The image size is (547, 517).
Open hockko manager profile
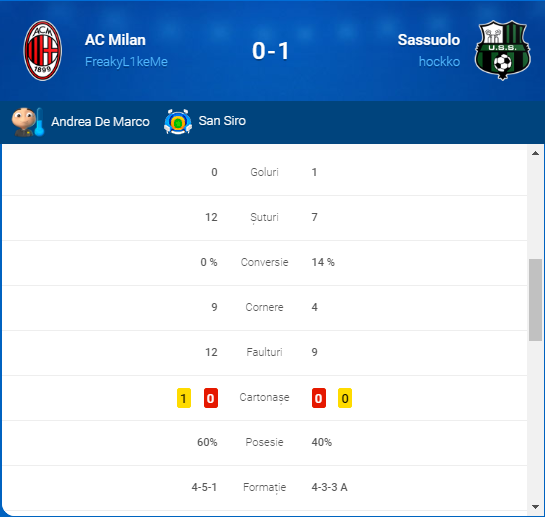coord(439,62)
